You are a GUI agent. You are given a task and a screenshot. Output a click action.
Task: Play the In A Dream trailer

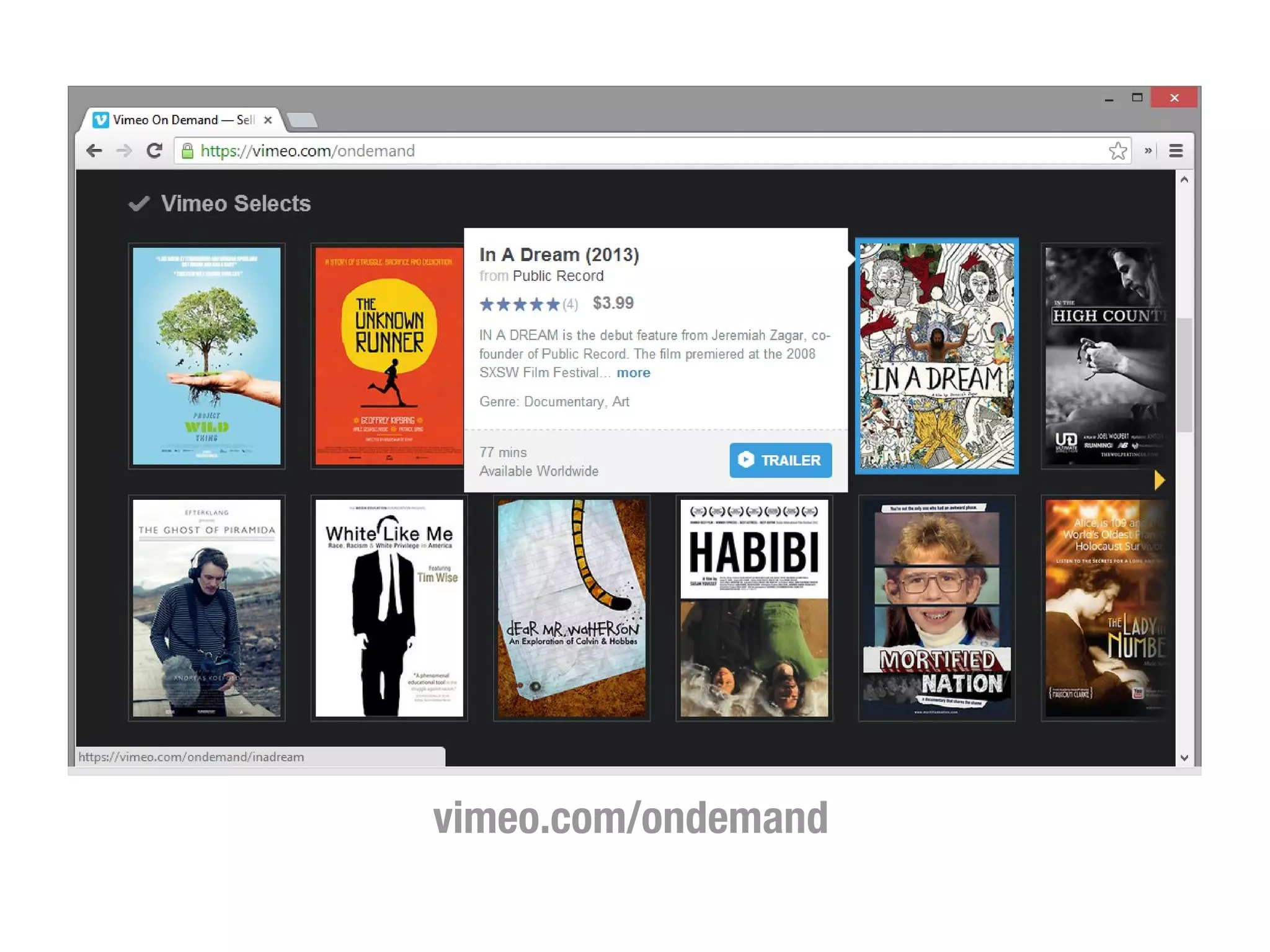tap(780, 460)
